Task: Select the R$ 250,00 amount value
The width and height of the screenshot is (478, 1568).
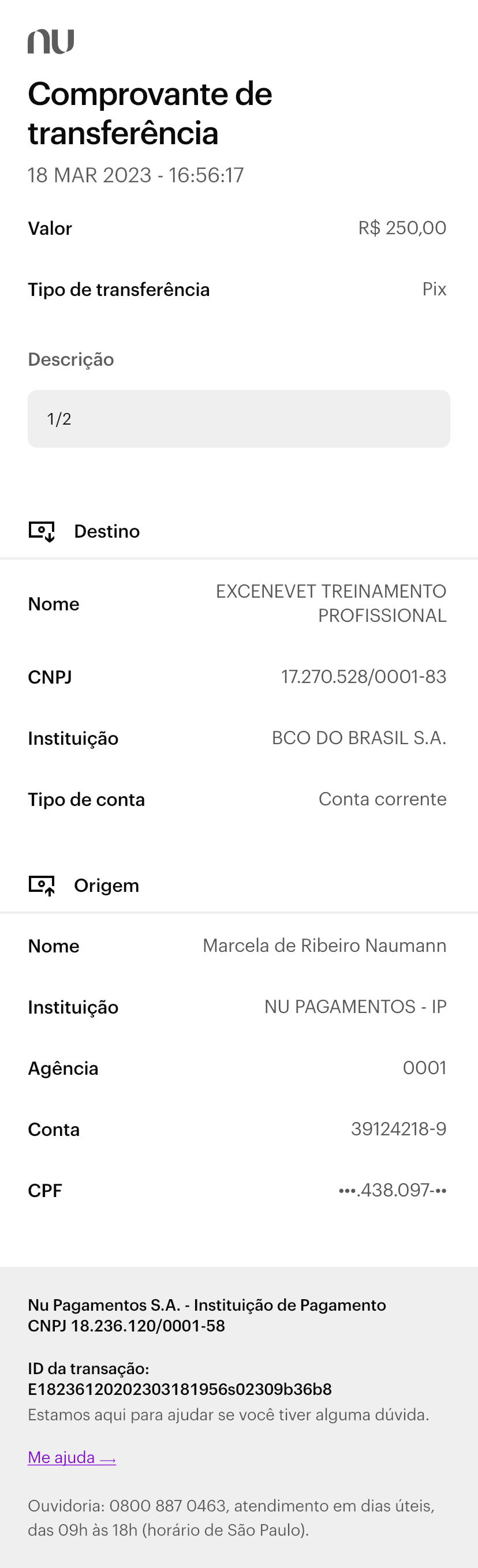Action: tap(402, 228)
